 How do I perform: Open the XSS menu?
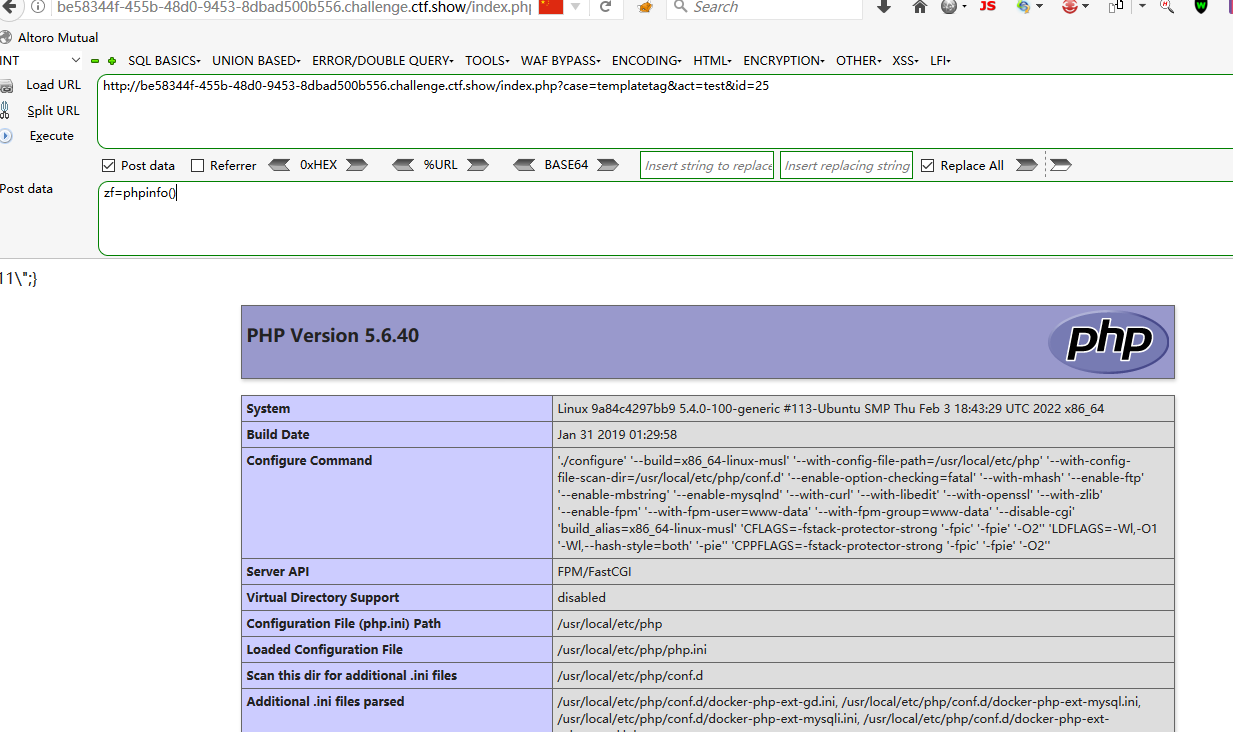click(x=903, y=60)
